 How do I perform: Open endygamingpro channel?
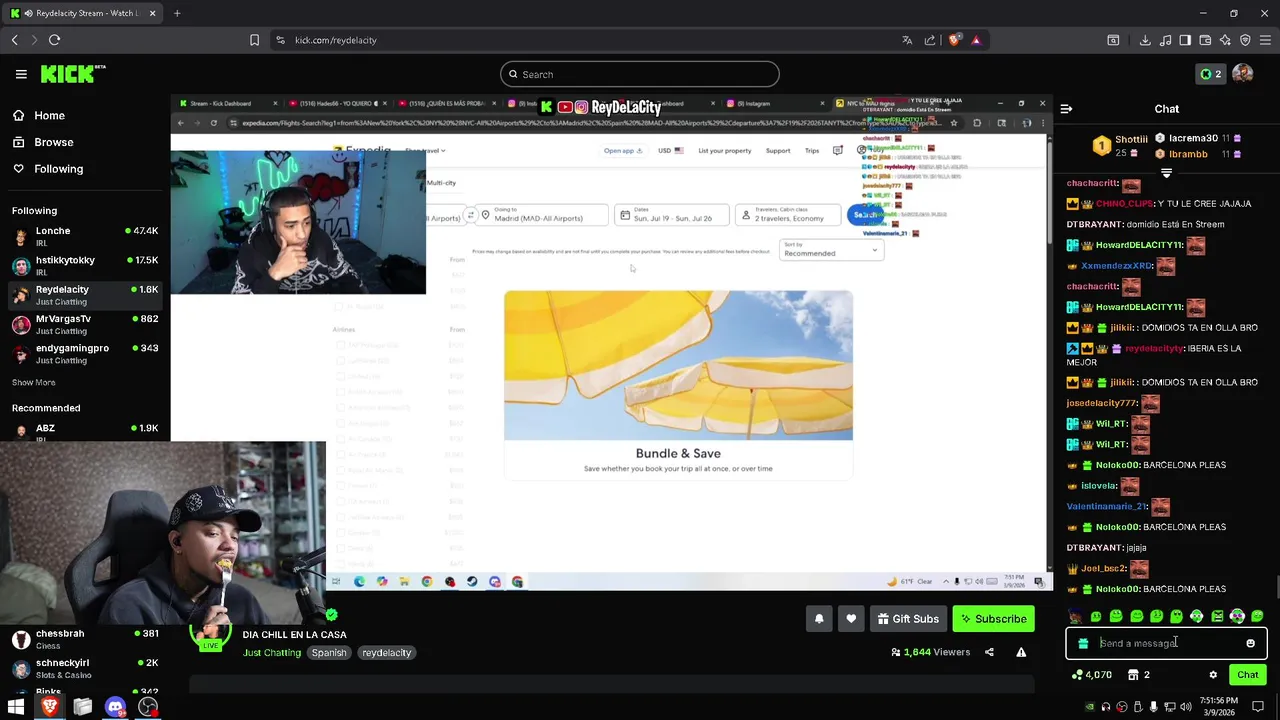click(x=85, y=354)
